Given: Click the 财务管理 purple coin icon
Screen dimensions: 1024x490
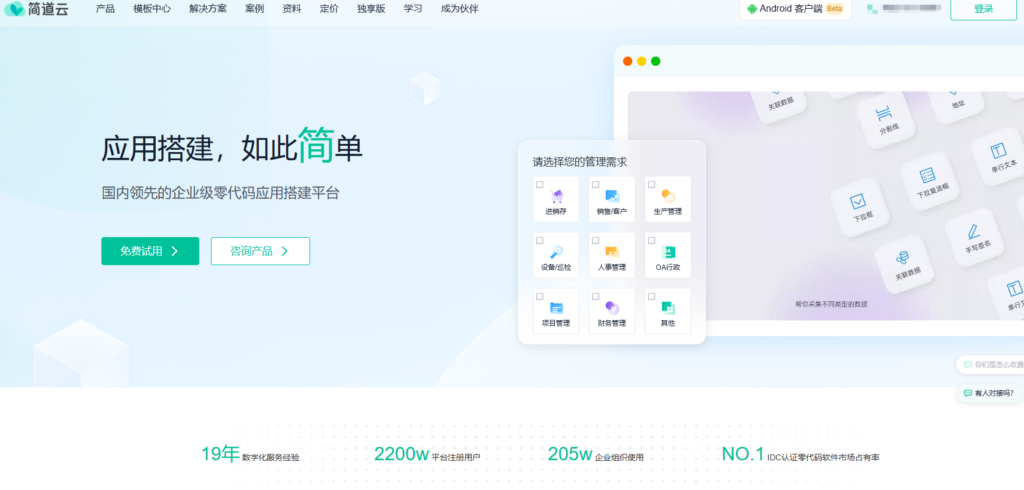Looking at the screenshot, I should pyautogui.click(x=612, y=307).
